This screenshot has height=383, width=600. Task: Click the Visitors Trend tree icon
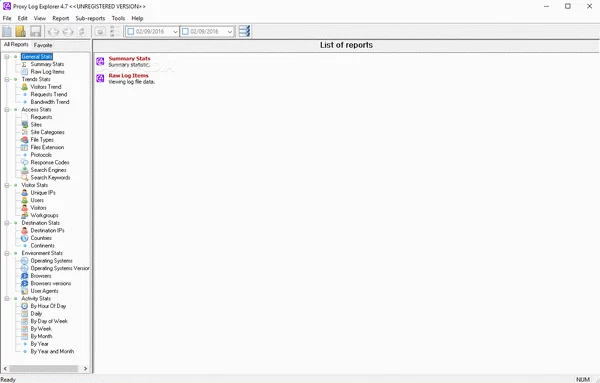24,87
